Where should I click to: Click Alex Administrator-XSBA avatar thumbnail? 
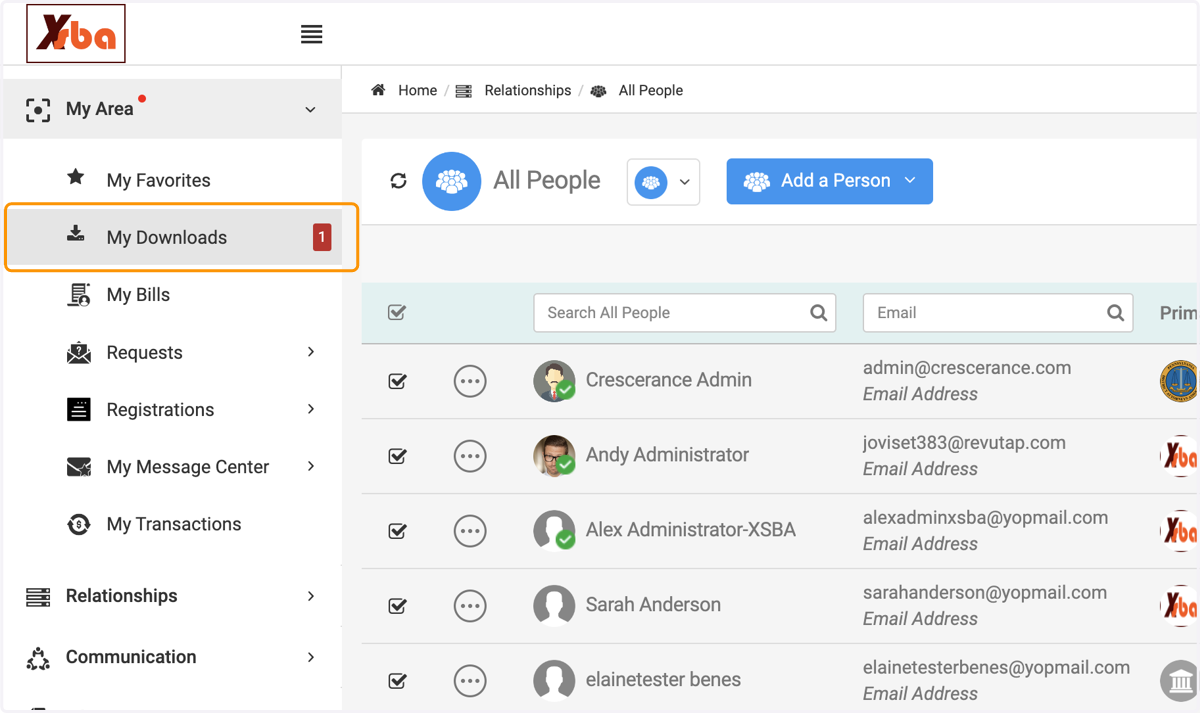click(x=554, y=531)
